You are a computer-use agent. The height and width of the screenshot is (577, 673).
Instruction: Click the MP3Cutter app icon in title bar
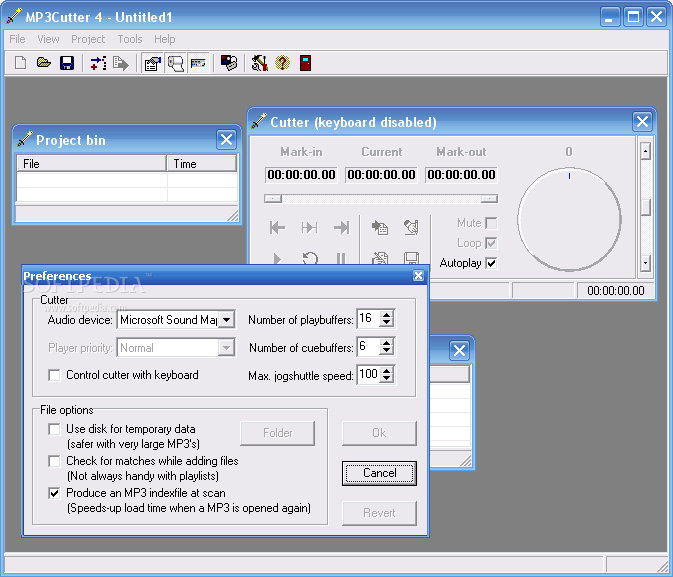pos(14,16)
